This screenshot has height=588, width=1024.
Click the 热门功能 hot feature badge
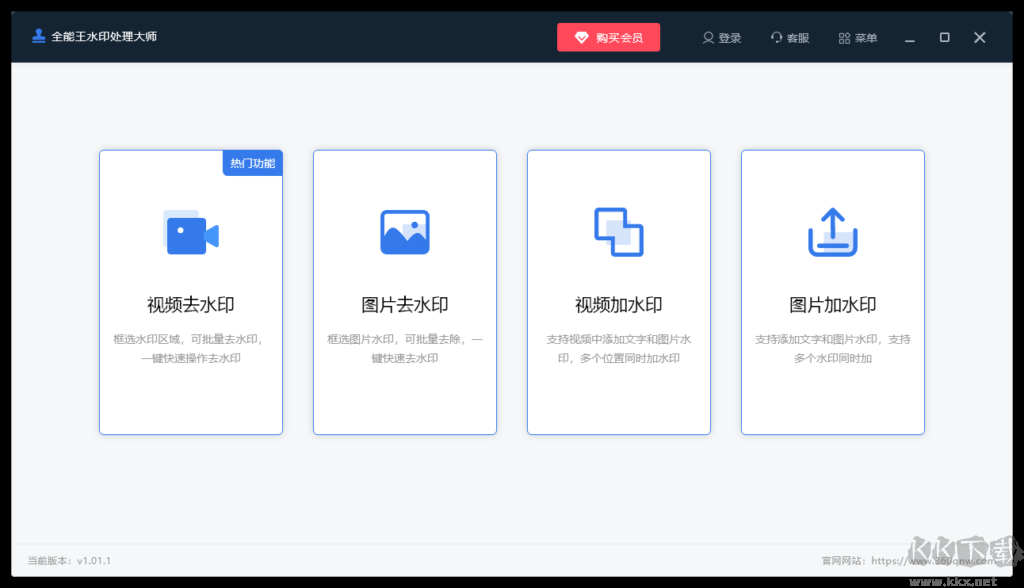point(253,162)
